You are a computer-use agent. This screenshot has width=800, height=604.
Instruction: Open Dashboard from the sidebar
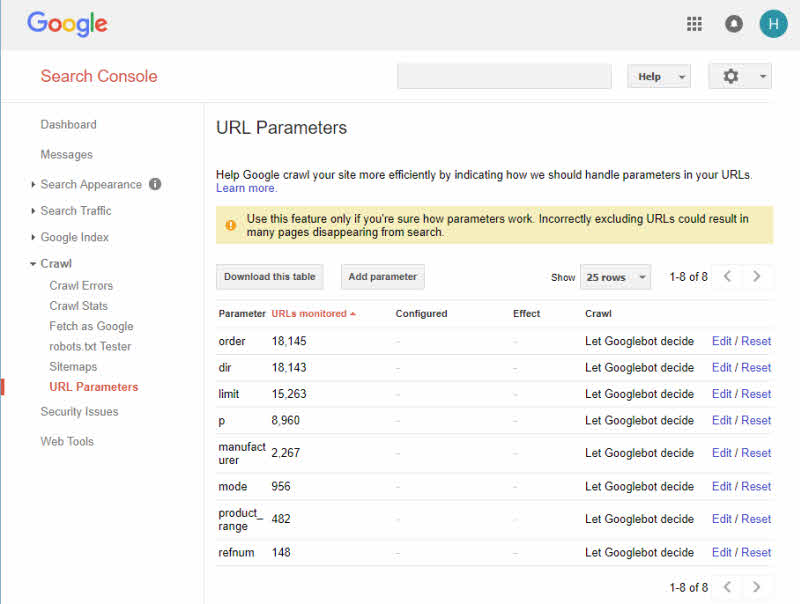tap(68, 124)
